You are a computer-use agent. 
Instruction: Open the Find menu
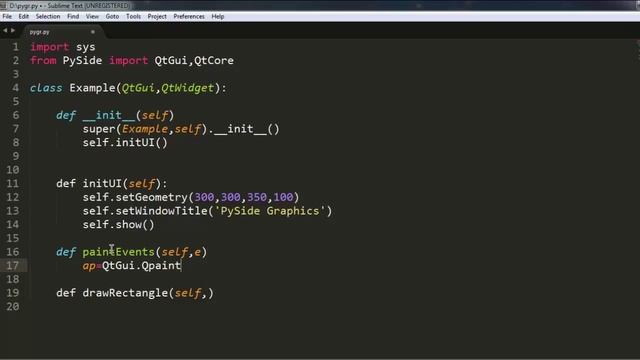[x=73, y=16]
